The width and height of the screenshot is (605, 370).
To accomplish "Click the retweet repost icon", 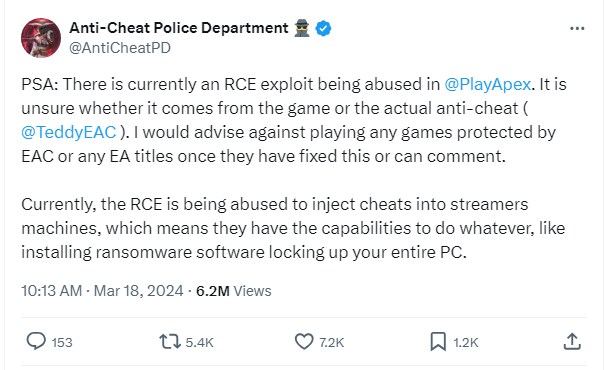I will point(170,342).
